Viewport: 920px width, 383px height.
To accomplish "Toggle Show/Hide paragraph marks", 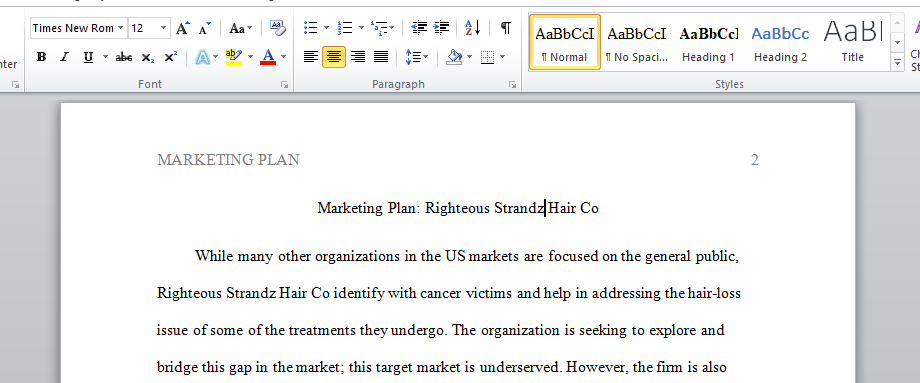I will (505, 28).
